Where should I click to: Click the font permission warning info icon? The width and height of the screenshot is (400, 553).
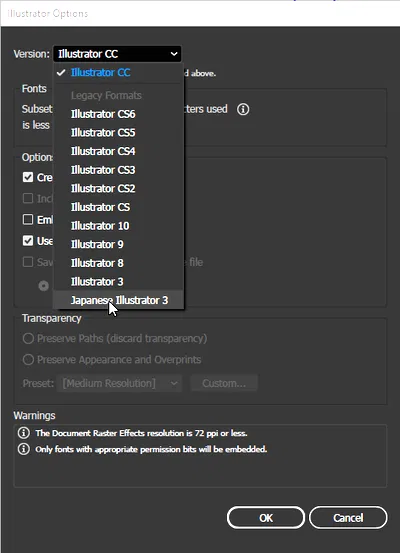(x=24, y=449)
